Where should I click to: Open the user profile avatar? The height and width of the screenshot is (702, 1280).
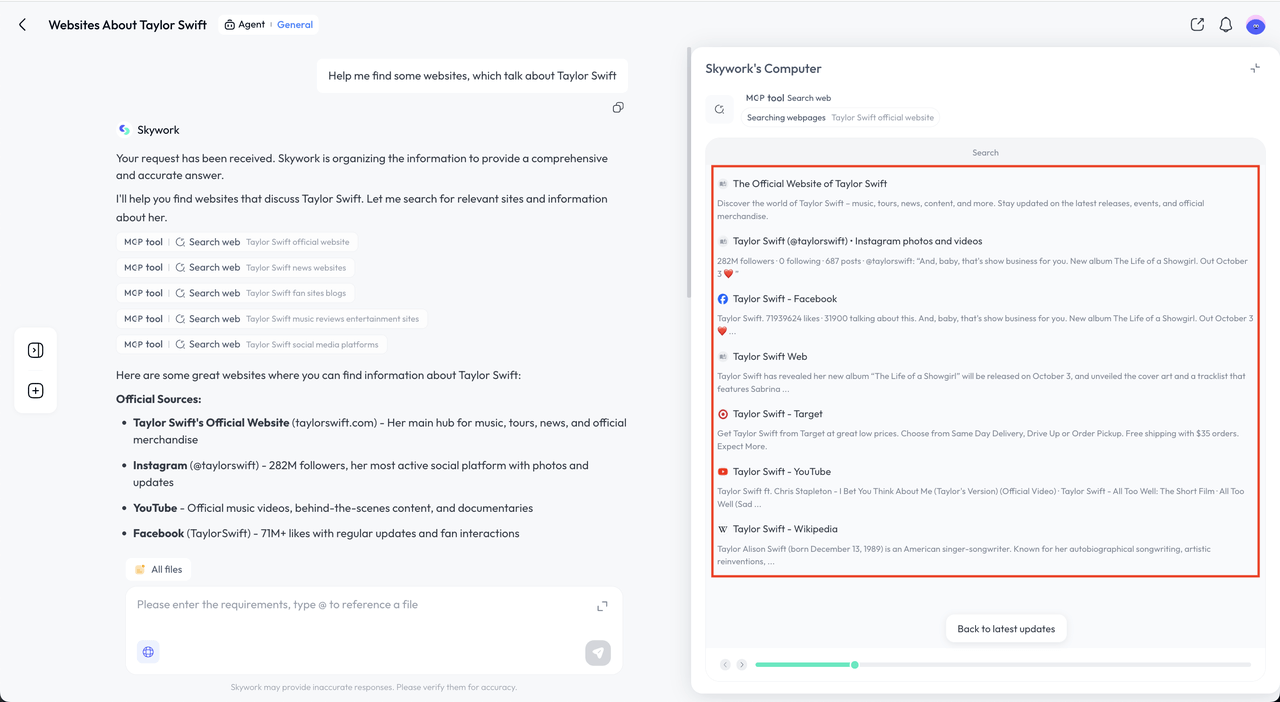pos(1255,26)
